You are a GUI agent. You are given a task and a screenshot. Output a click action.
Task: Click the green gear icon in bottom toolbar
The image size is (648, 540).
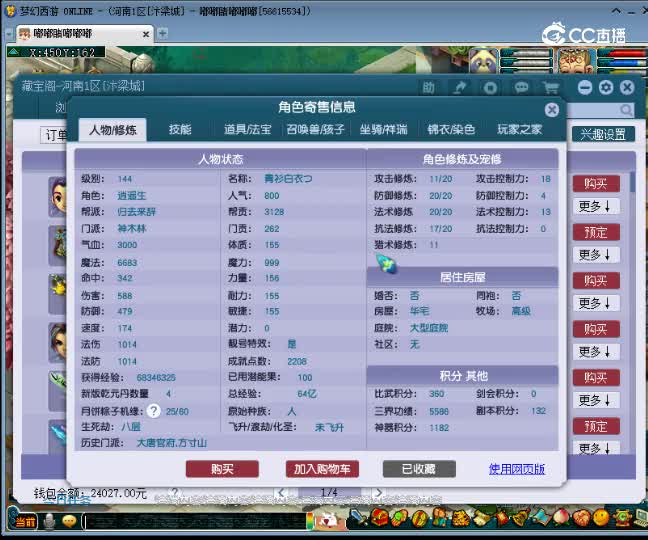[x=622, y=518]
